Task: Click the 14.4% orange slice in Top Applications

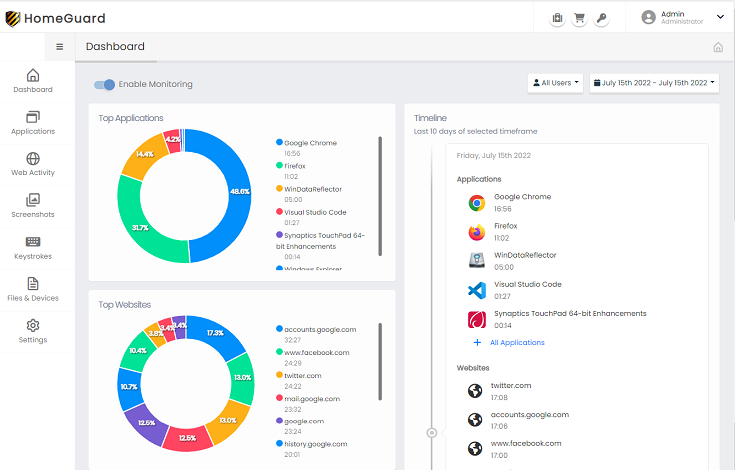Action: (144, 156)
